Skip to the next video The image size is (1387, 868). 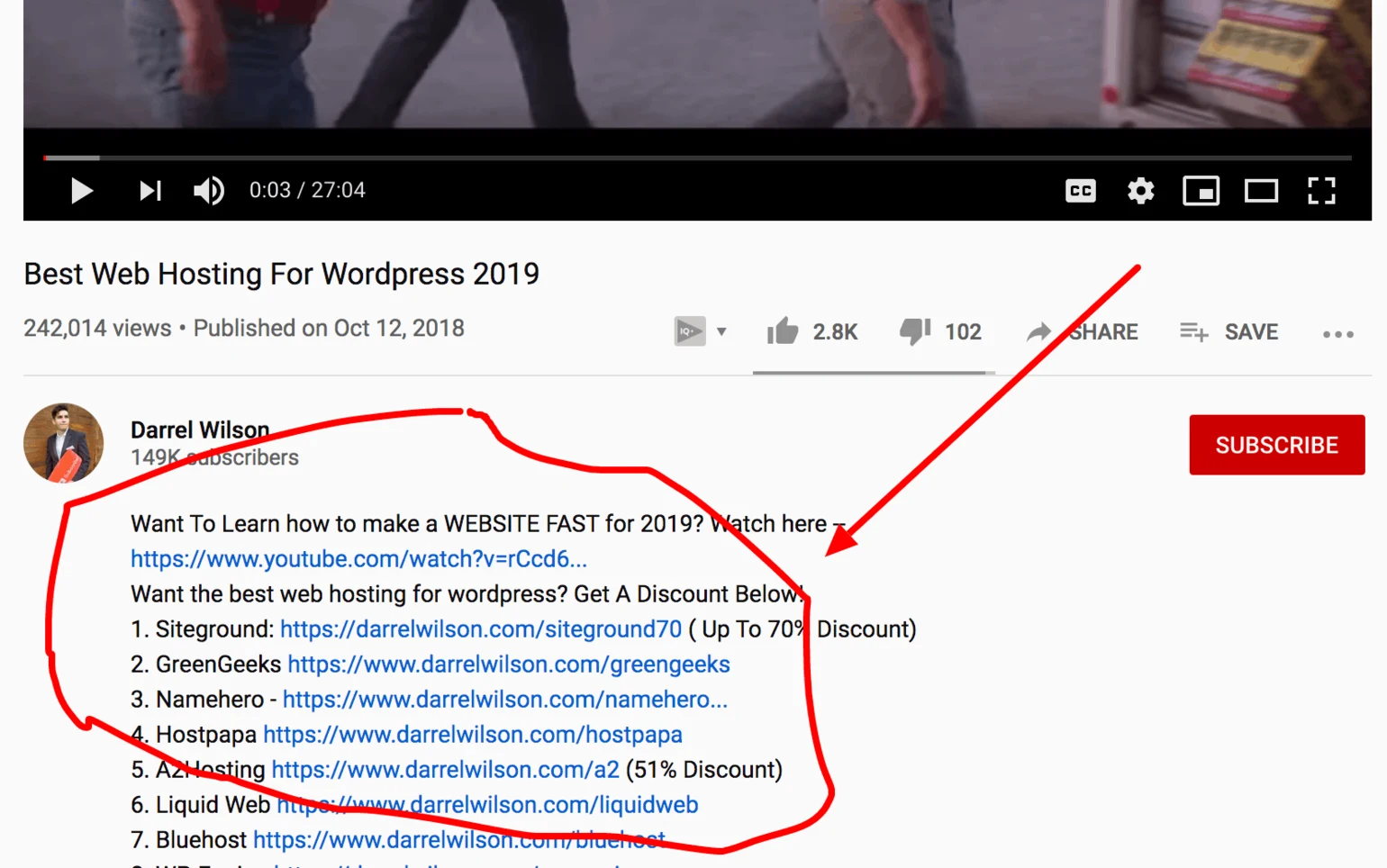pos(150,191)
